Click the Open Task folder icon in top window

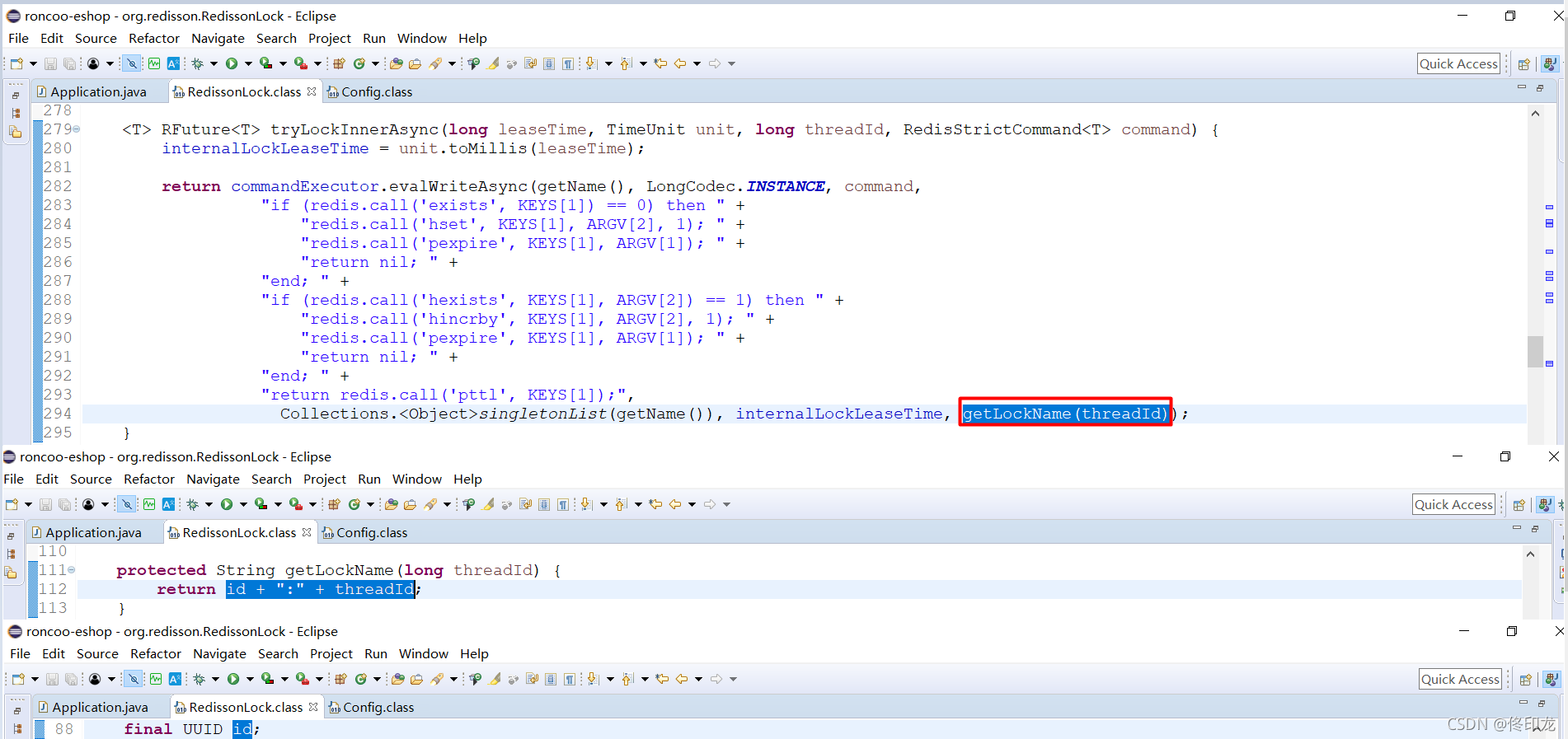[415, 63]
